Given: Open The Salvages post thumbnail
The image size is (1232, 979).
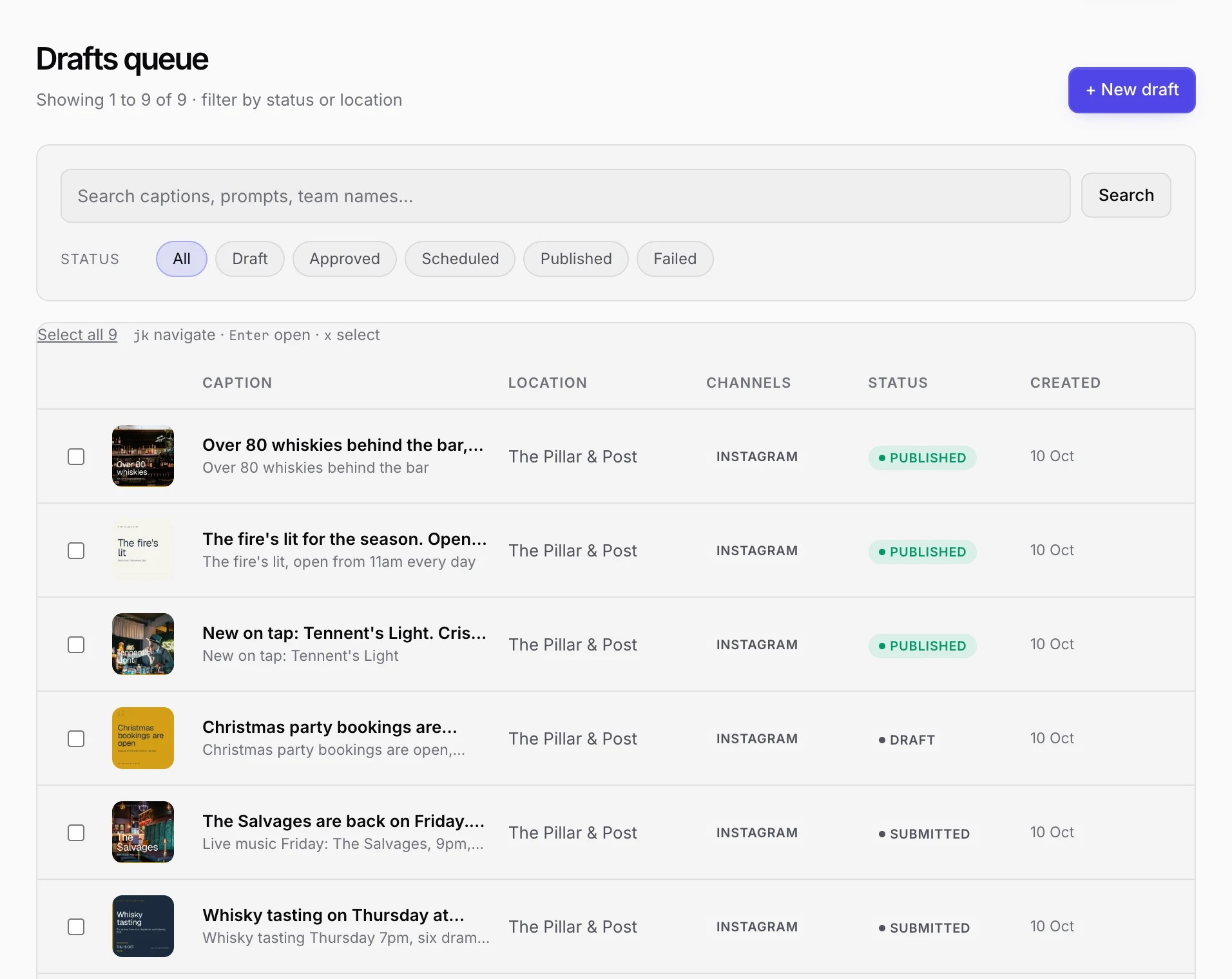Looking at the screenshot, I should tap(143, 832).
